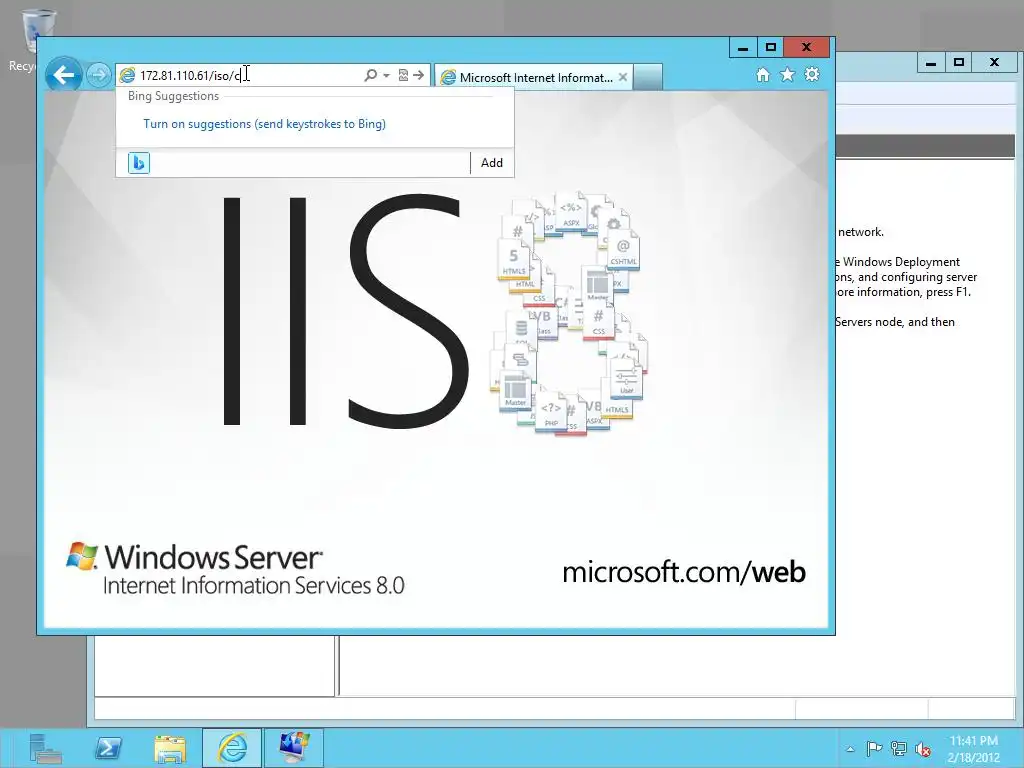Open Action Center flag icon
Image resolution: width=1024 pixels, height=768 pixels.
874,749
